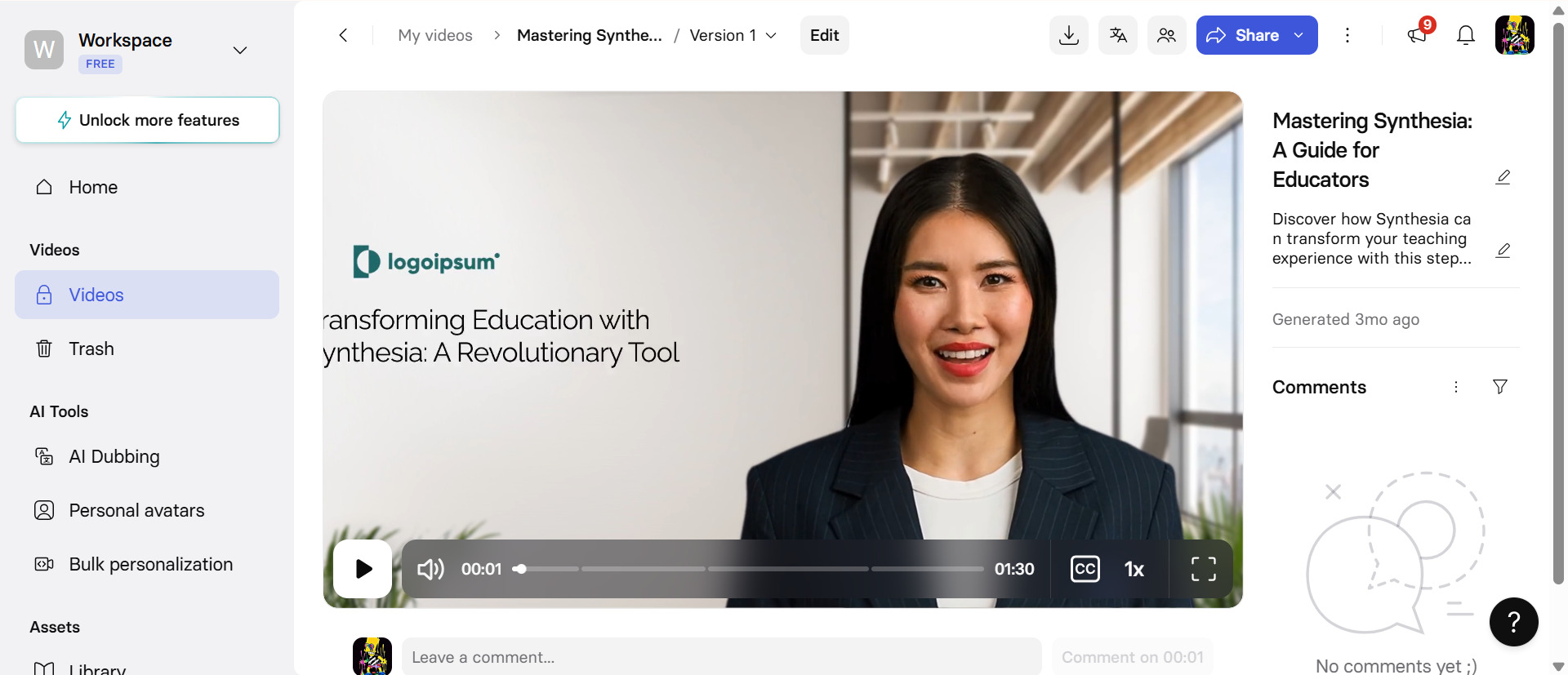Go to Home in sidebar
The image size is (1568, 675).
pyautogui.click(x=147, y=187)
